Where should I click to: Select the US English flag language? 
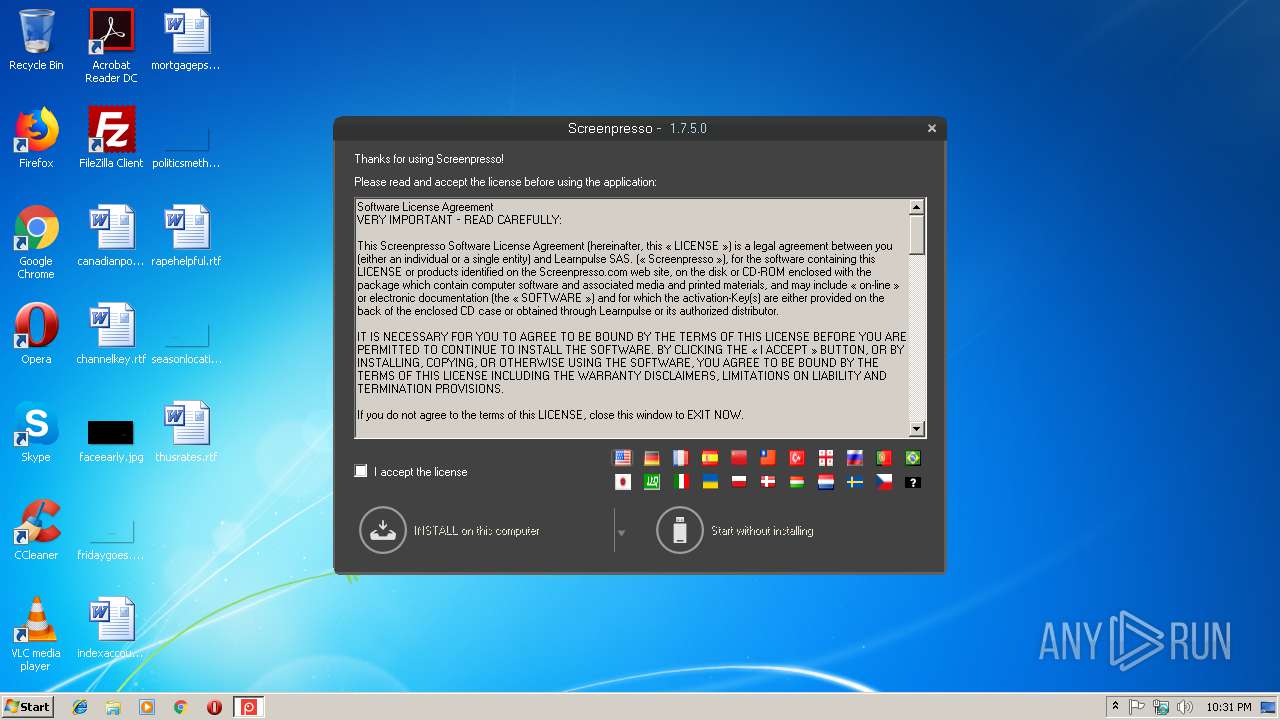622,458
